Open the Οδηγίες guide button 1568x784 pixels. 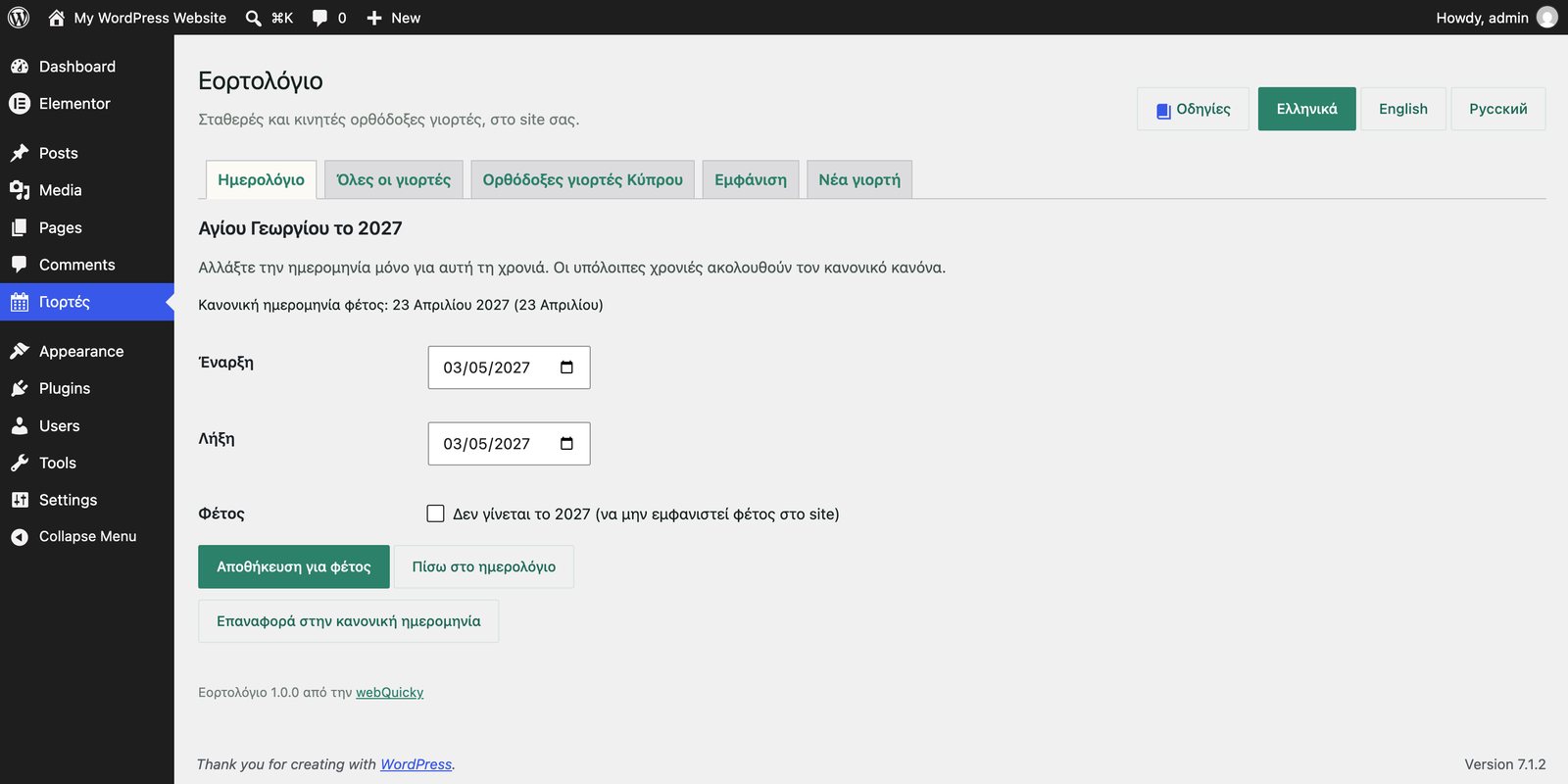point(1193,109)
